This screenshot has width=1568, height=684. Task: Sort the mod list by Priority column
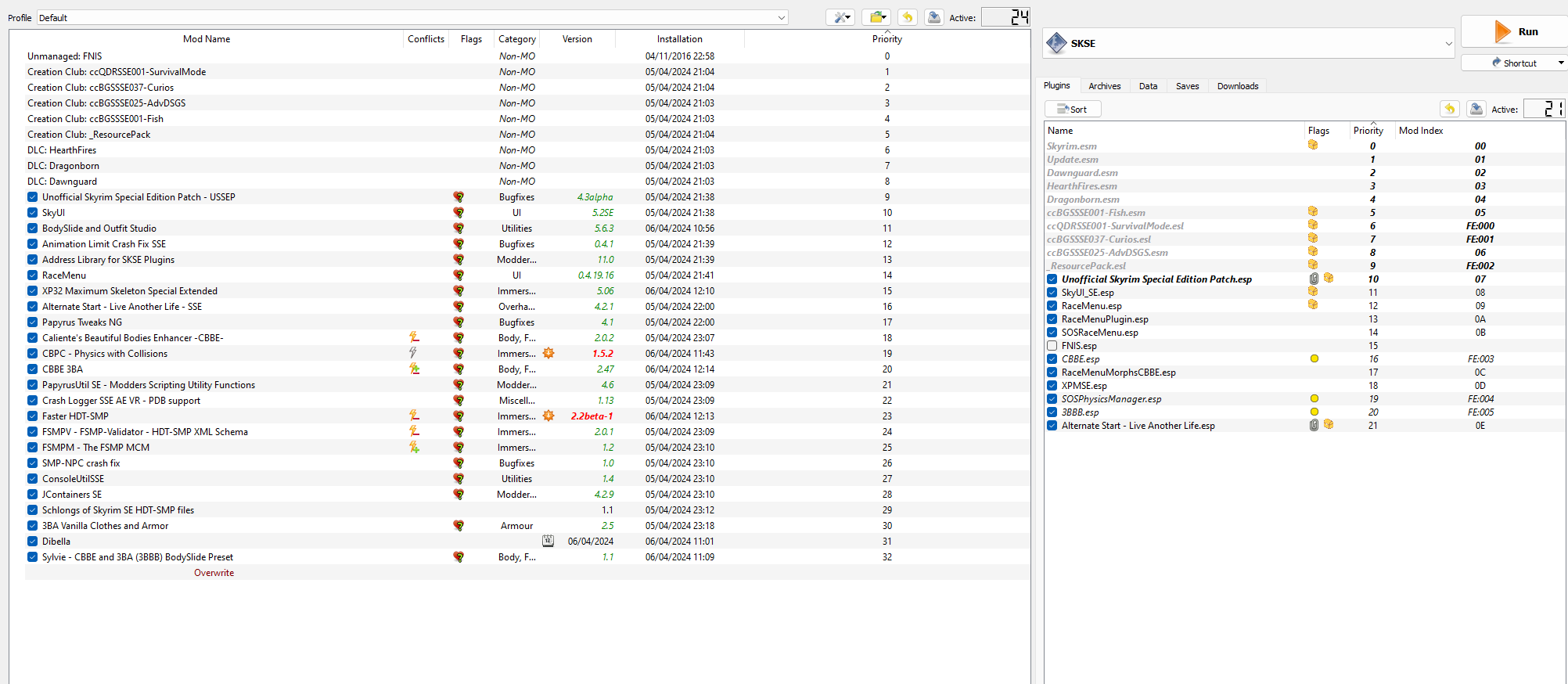coord(886,39)
